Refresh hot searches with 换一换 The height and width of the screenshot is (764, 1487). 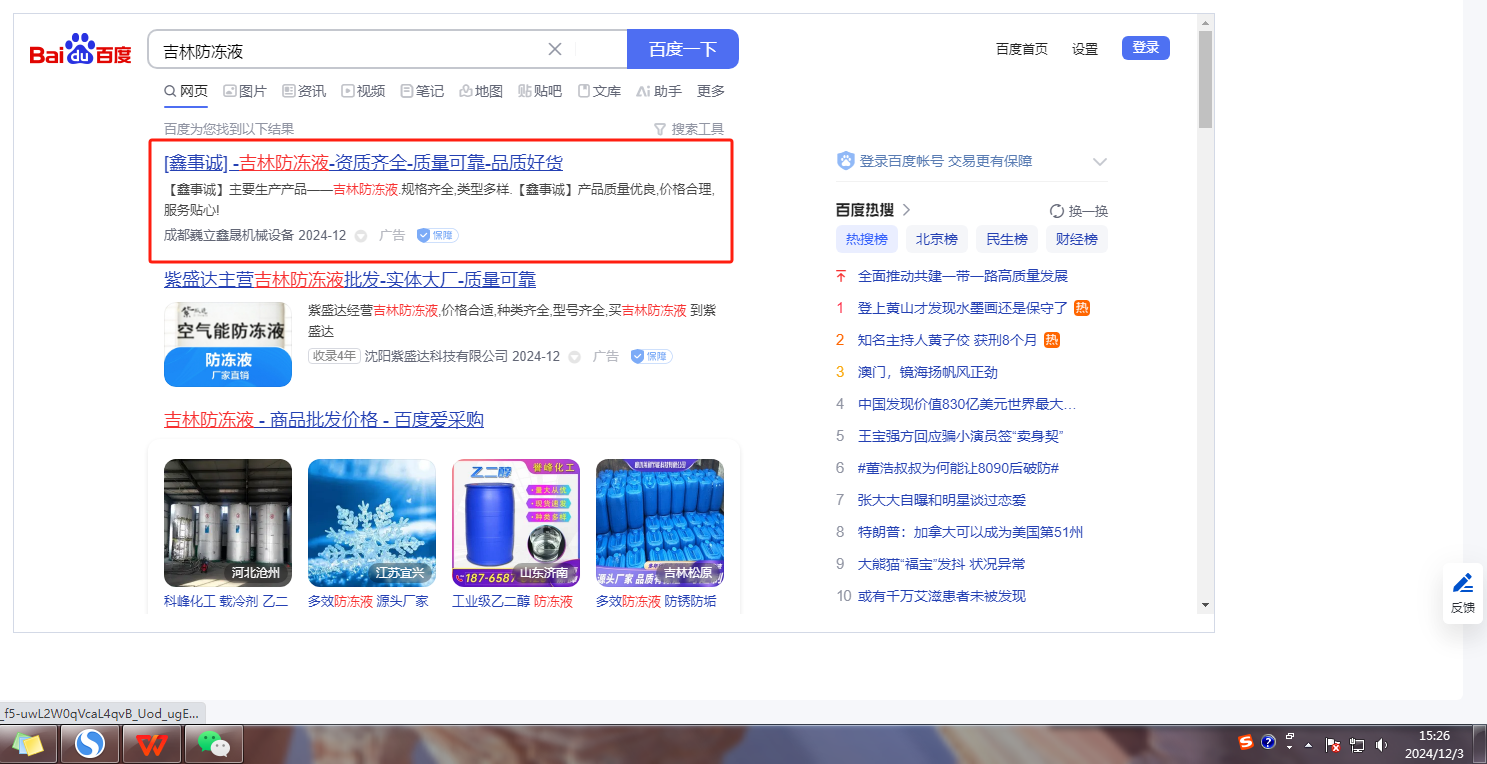(1079, 211)
